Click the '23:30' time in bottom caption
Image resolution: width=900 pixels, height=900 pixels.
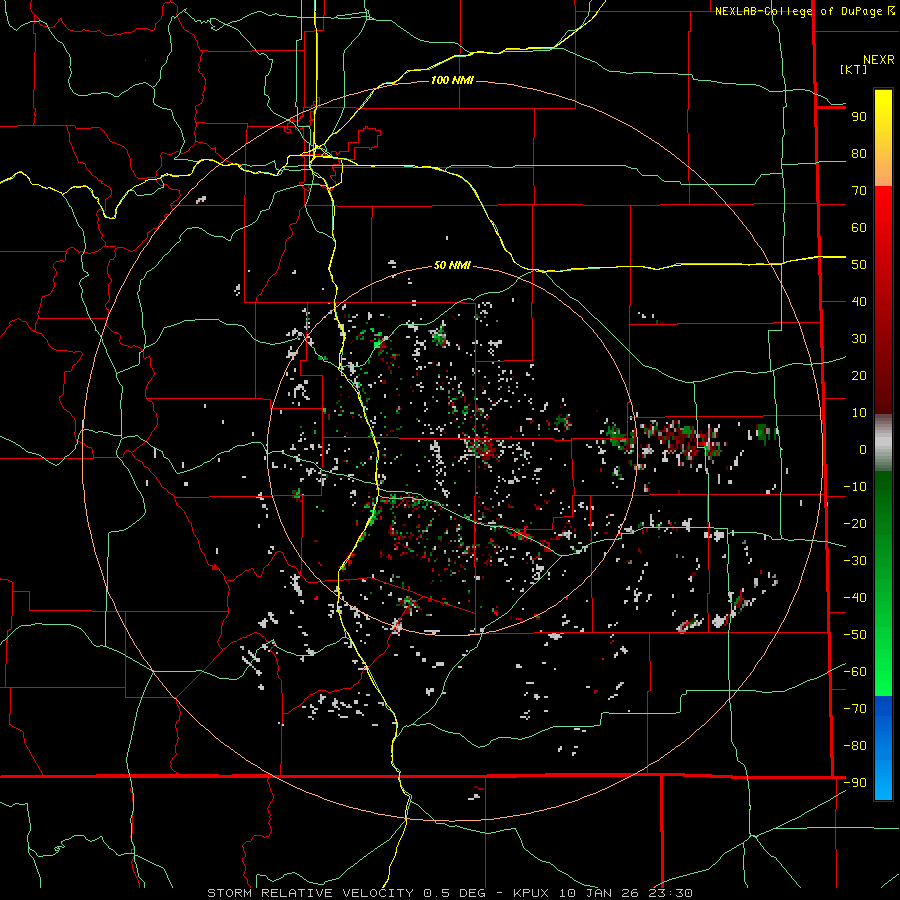tap(670, 893)
